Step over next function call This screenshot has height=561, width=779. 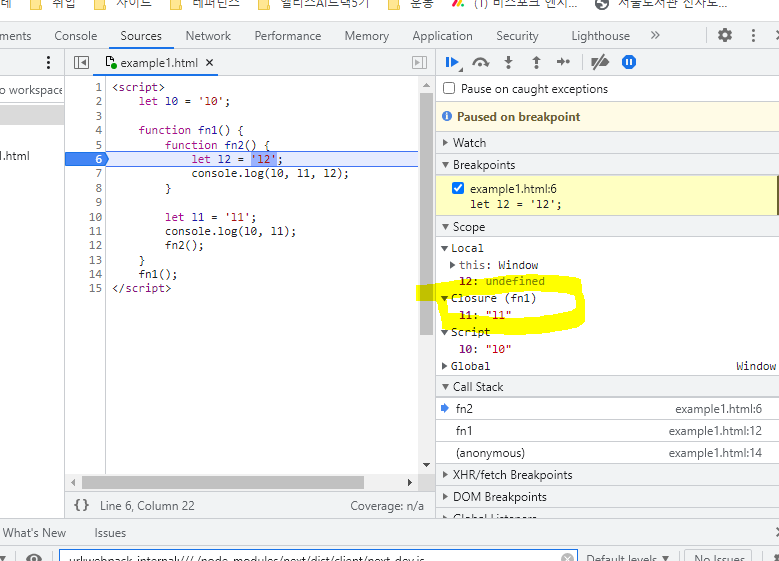pos(480,62)
